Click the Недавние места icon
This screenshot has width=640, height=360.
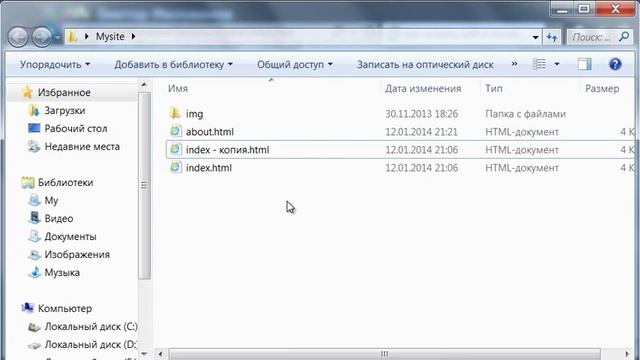tap(34, 146)
